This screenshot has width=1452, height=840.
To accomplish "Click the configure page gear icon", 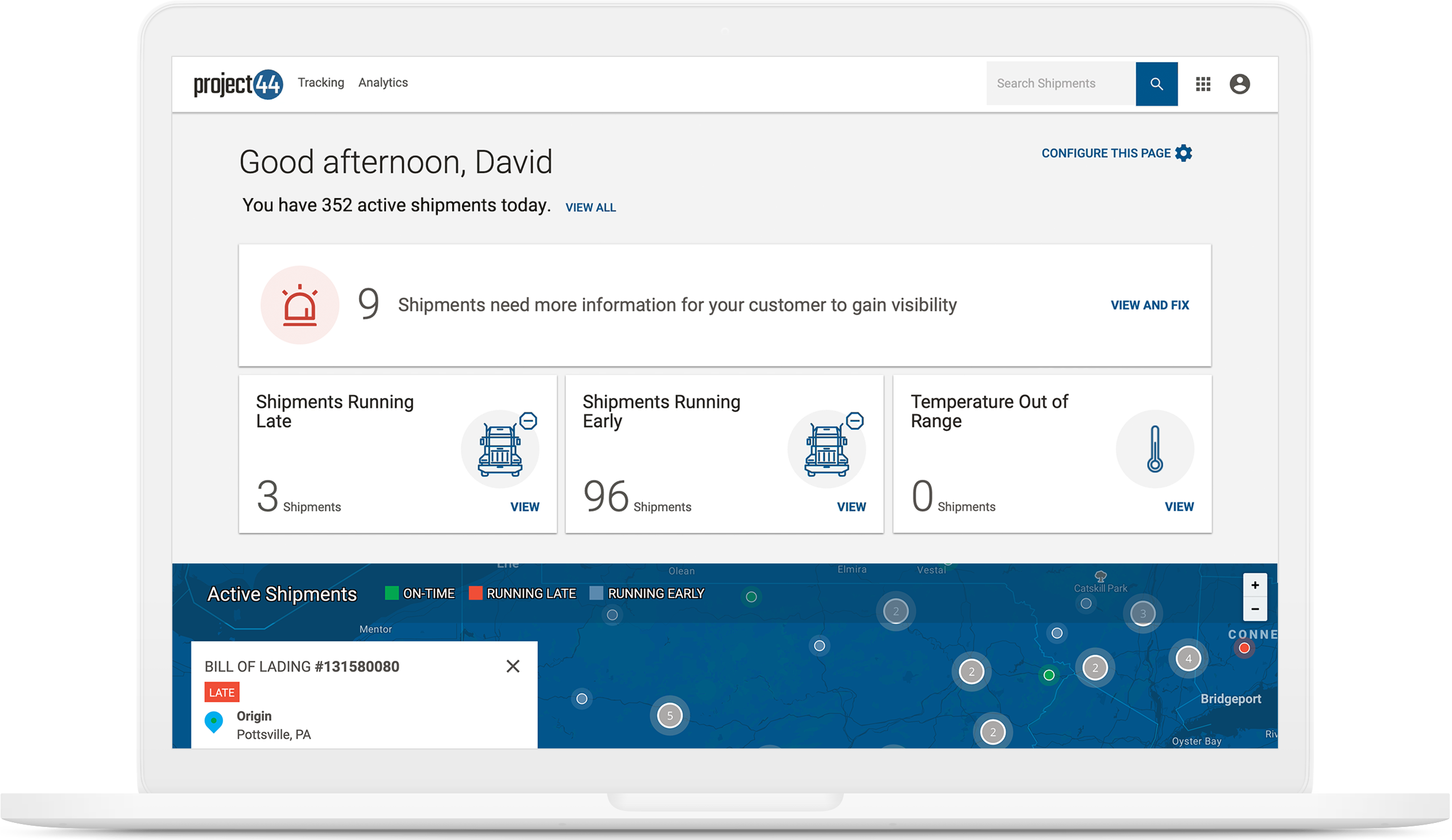I will pyautogui.click(x=1184, y=152).
